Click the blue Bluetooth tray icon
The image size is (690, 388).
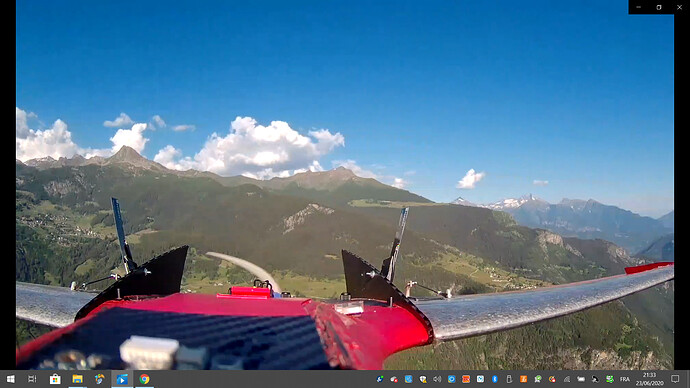click(495, 379)
